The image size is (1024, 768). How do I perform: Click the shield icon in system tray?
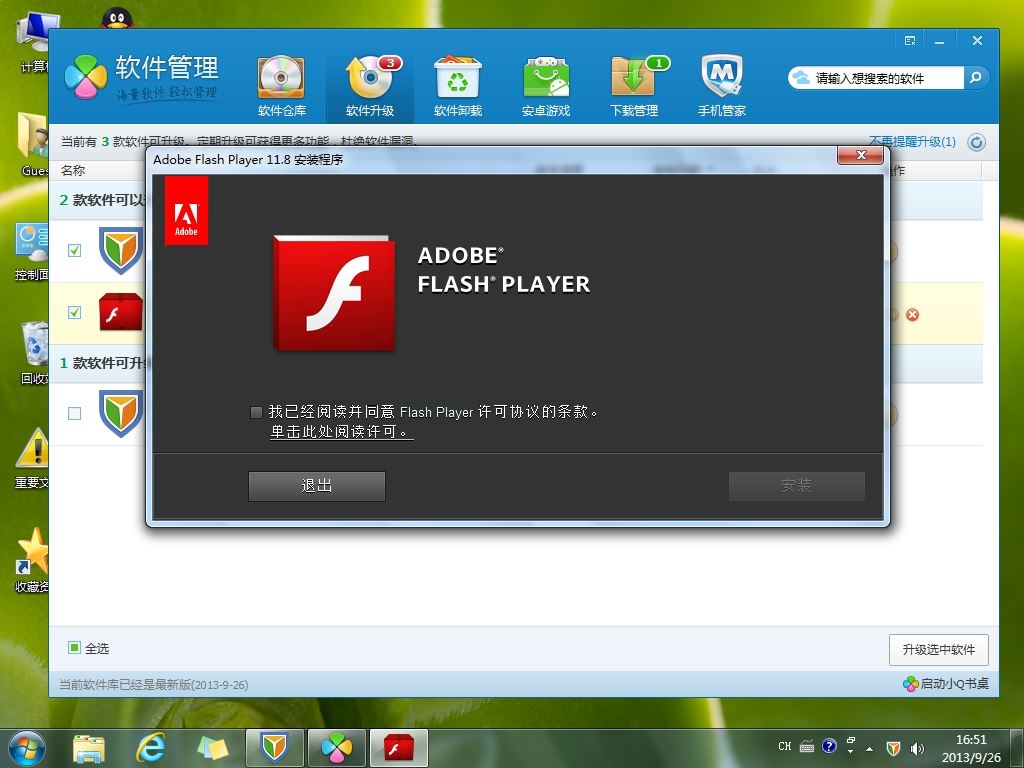tap(893, 748)
